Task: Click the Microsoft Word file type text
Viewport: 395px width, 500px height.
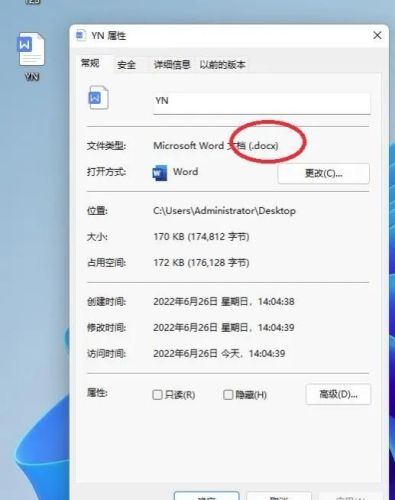Action: (x=216, y=146)
